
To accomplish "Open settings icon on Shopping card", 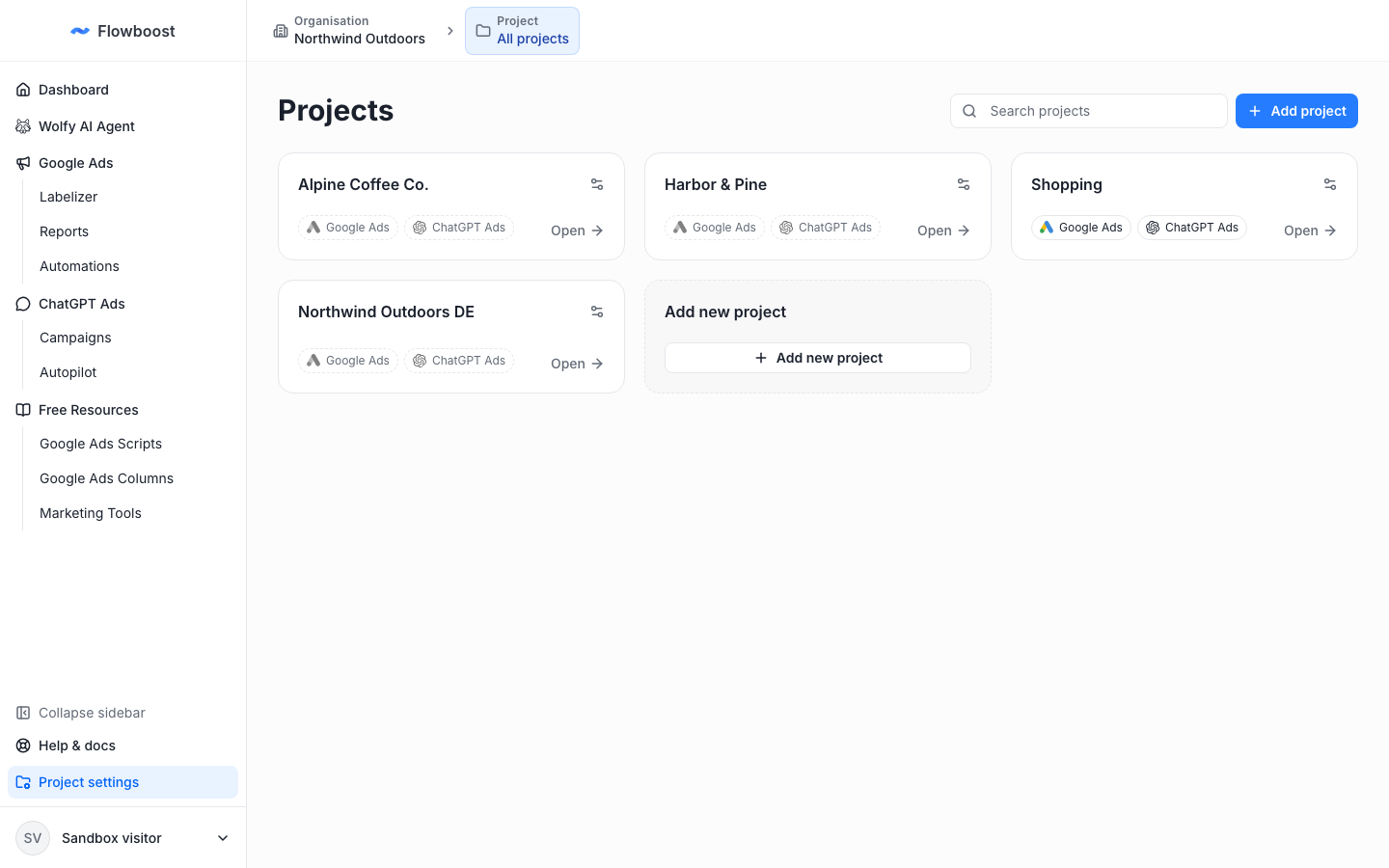I will (1330, 184).
